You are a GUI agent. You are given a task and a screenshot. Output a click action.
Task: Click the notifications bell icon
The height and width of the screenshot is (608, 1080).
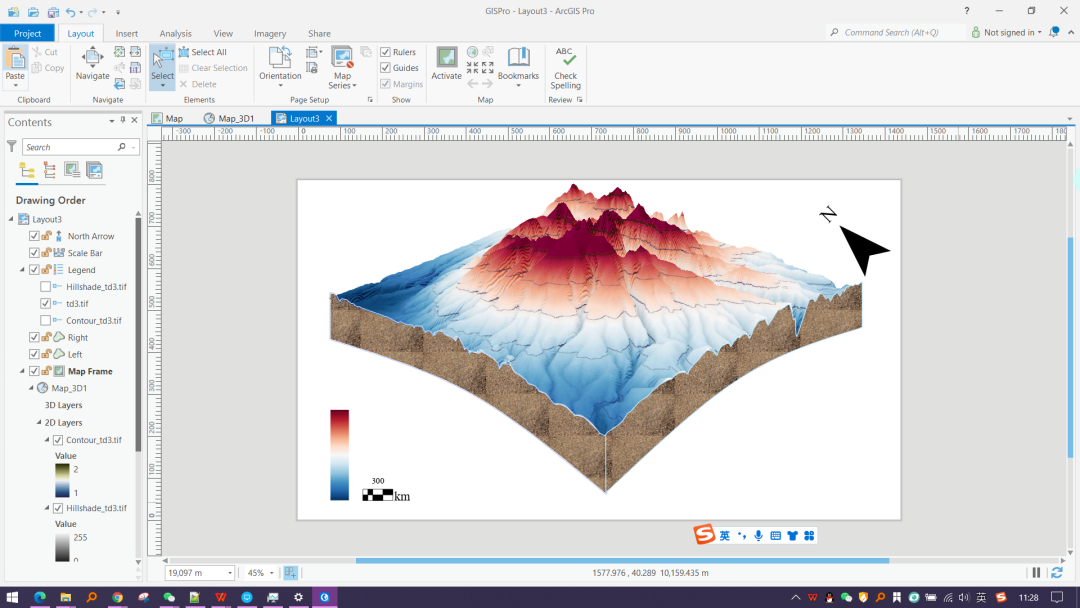click(x=1054, y=32)
